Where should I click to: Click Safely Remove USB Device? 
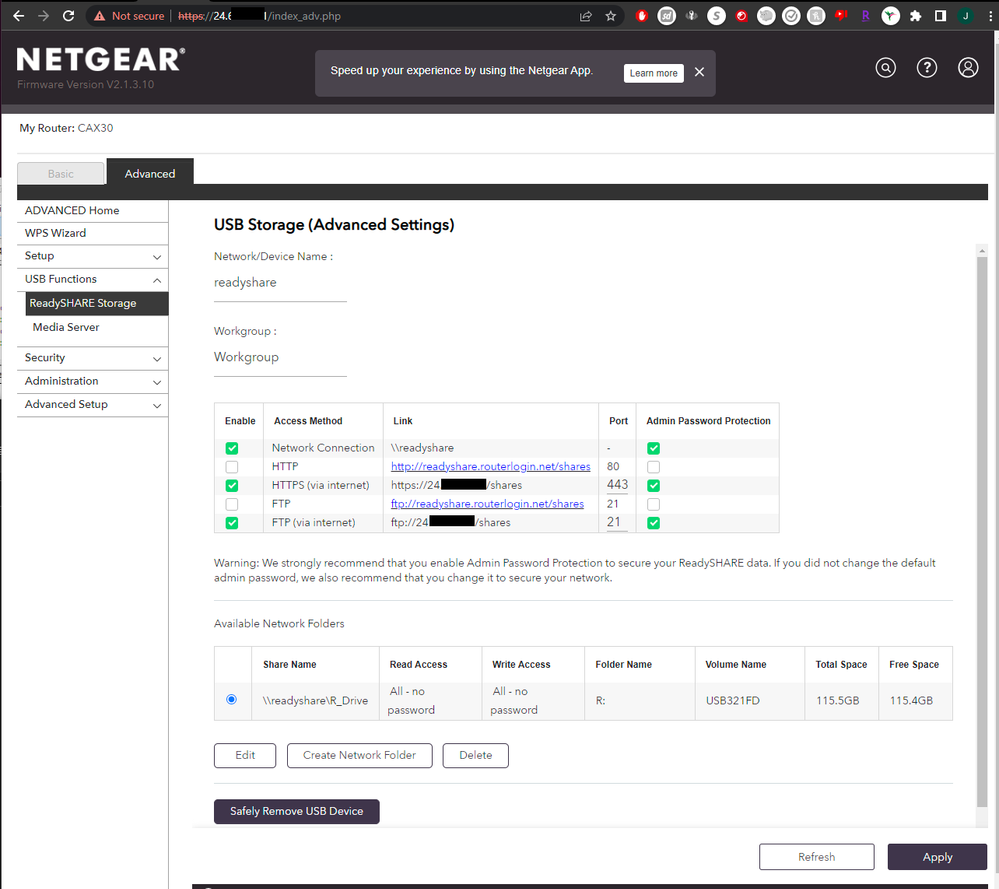[296, 811]
